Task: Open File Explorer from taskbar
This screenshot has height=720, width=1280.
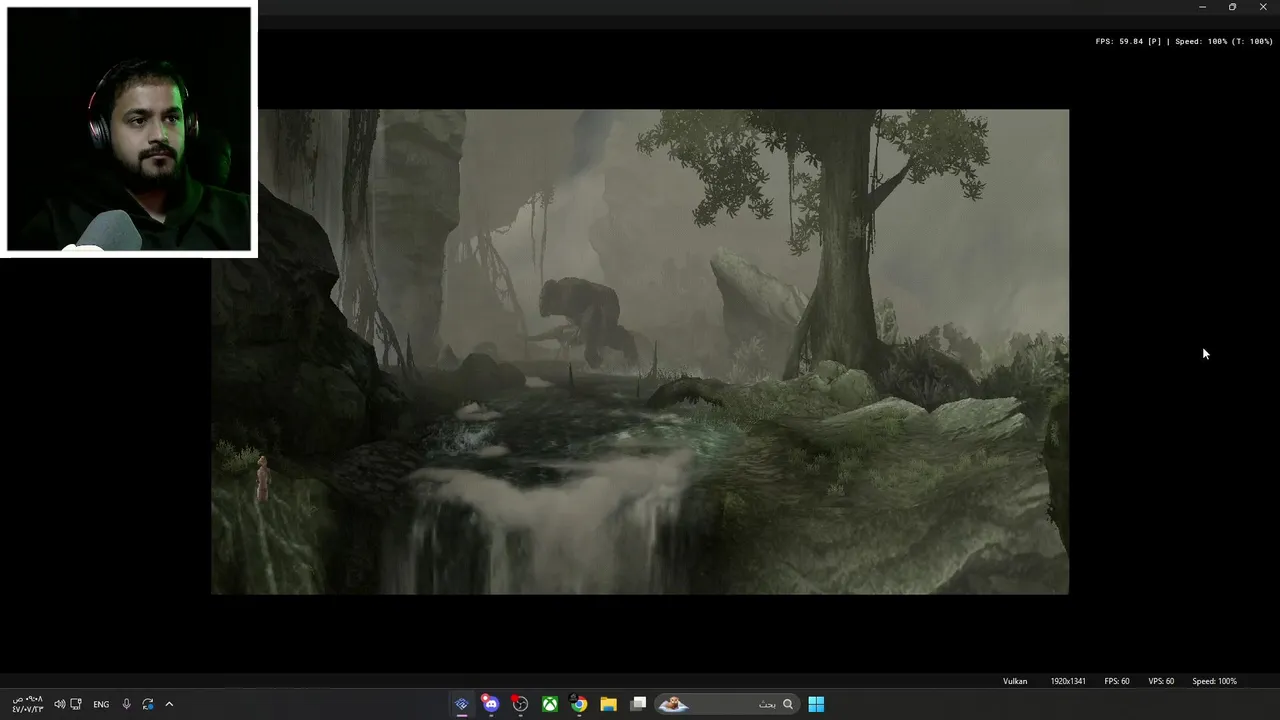Action: tap(608, 704)
